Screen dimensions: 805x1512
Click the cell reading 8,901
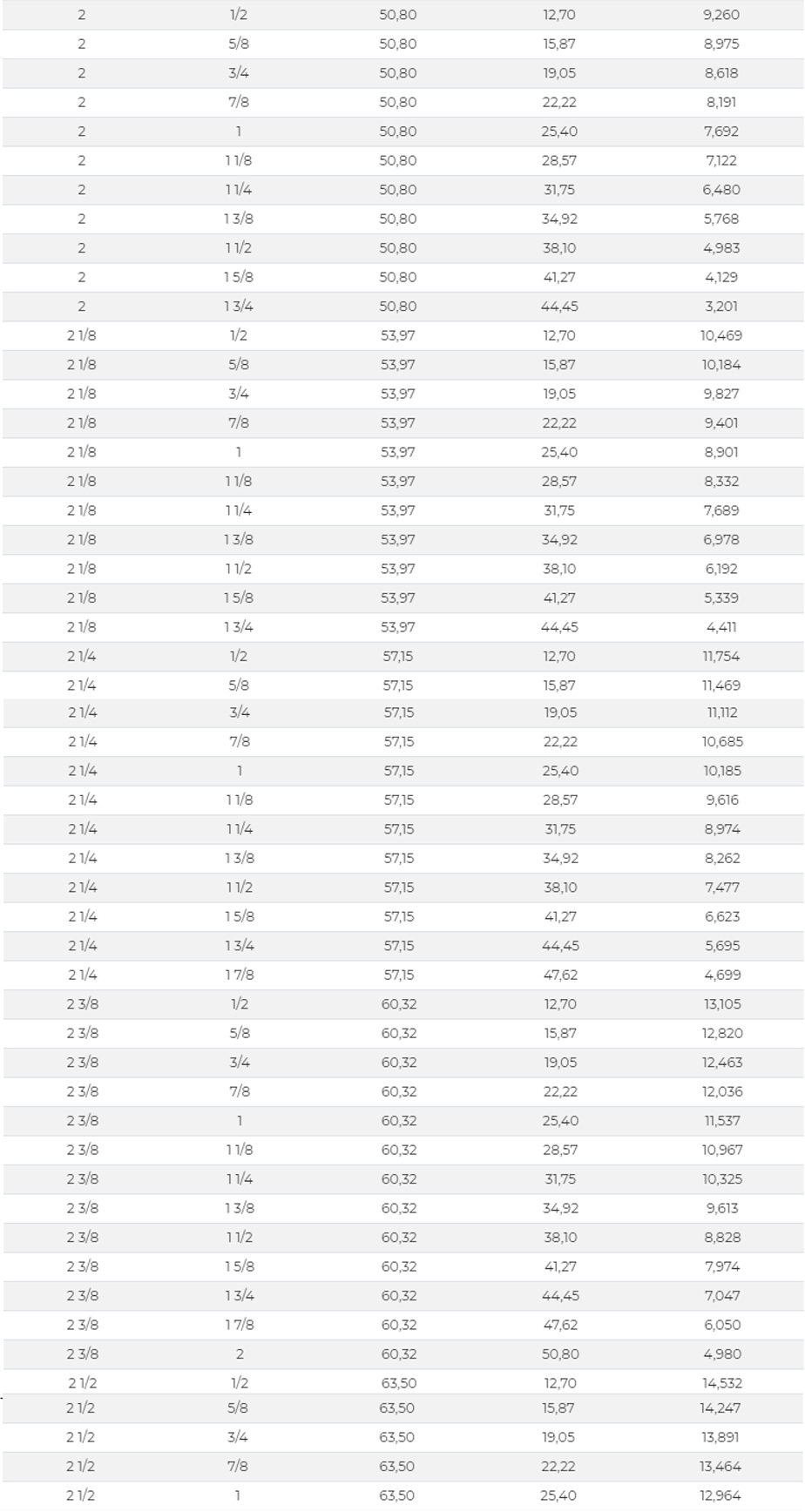721,452
